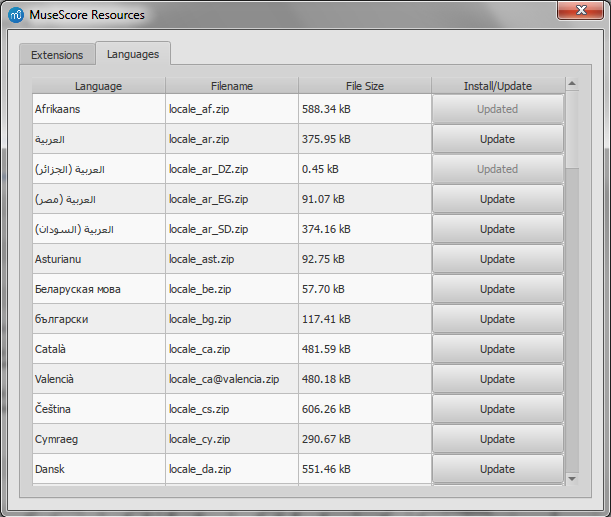Screen dimensions: 611x517
Task: Select the Català language cell
Action: point(99,349)
